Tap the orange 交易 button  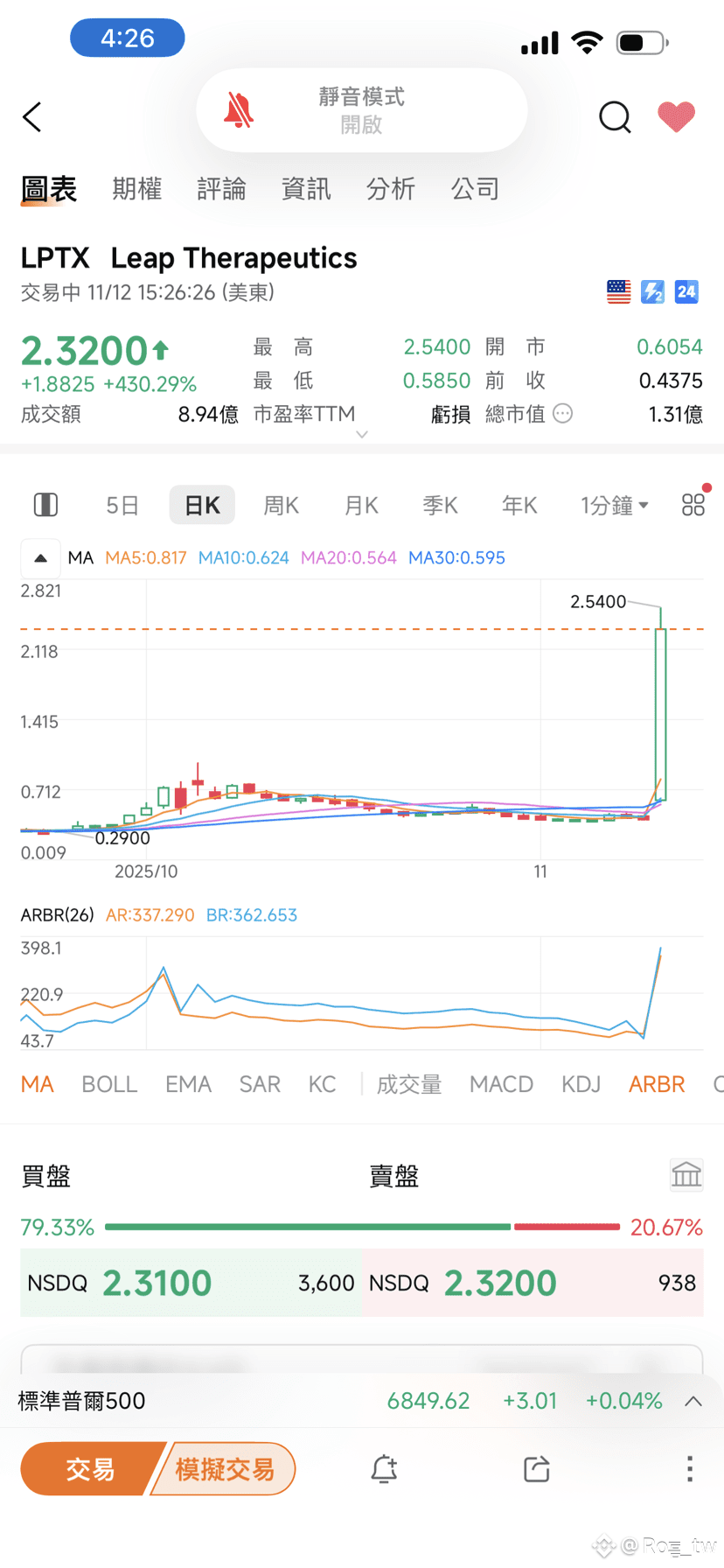90,1469
